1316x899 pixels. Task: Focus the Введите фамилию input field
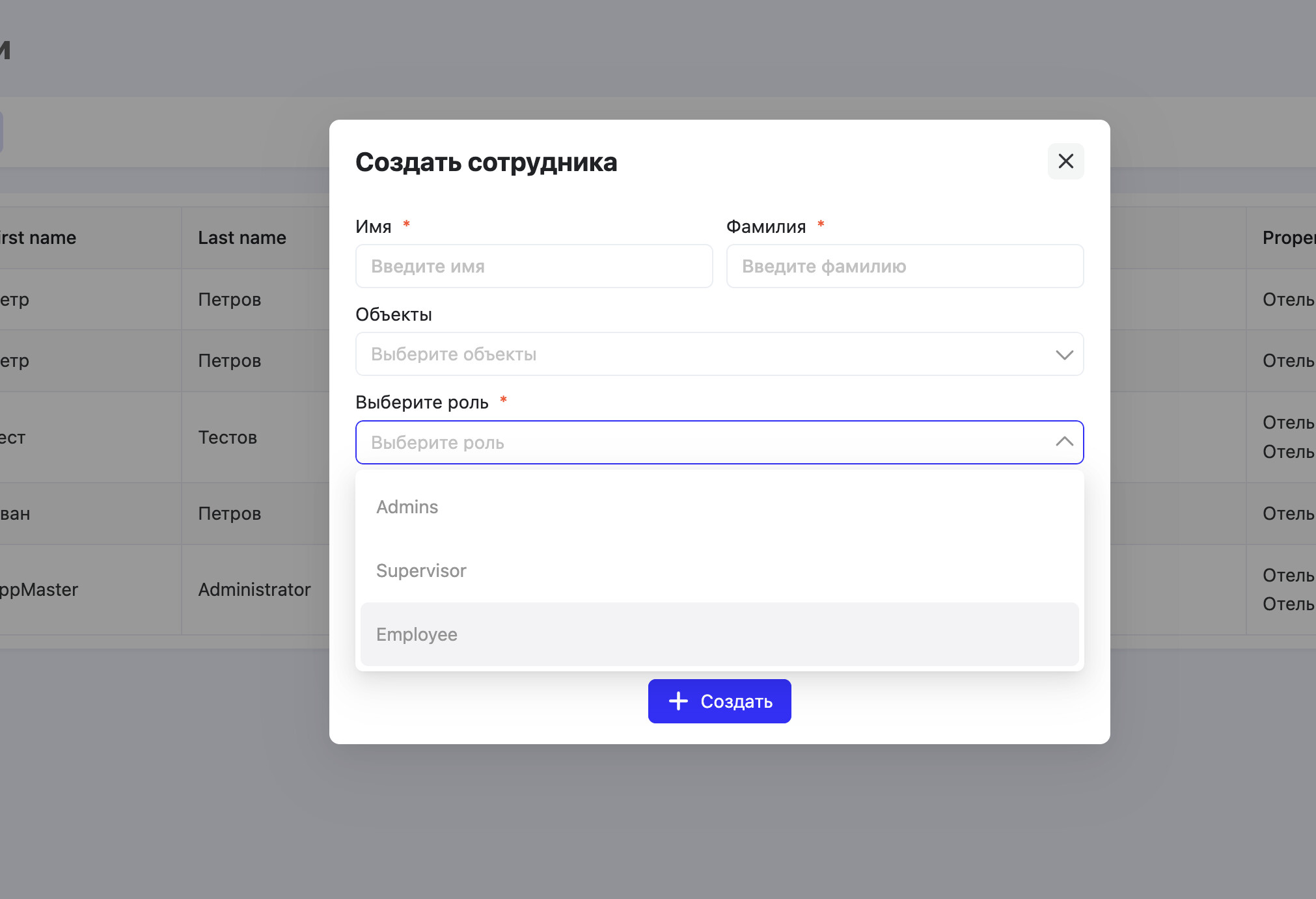click(x=905, y=266)
